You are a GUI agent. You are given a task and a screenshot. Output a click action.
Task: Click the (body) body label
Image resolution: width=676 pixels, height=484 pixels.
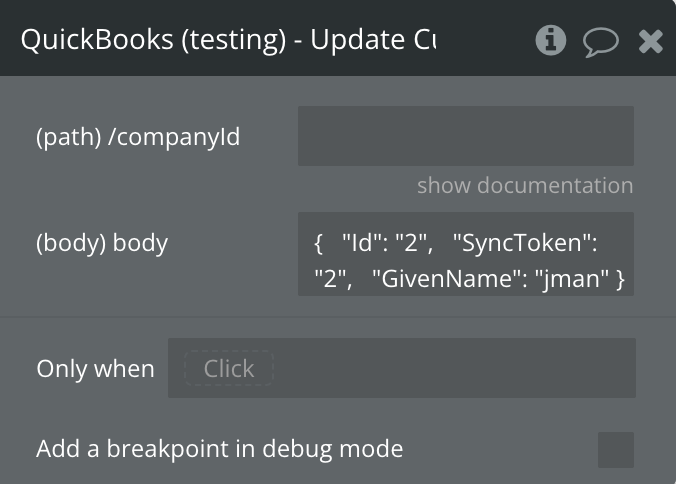[x=102, y=243]
